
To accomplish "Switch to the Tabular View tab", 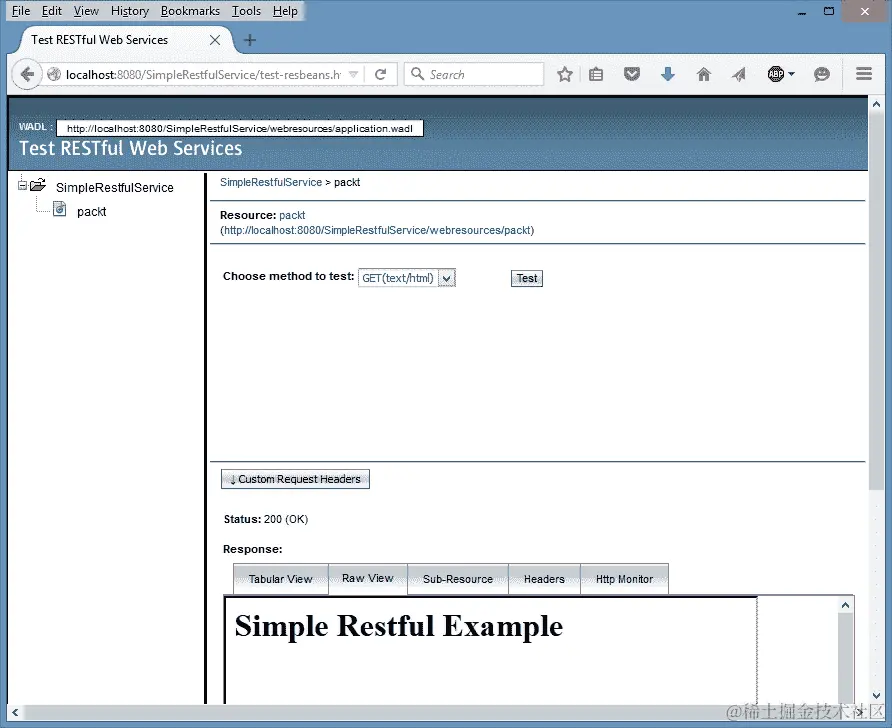I will (280, 579).
